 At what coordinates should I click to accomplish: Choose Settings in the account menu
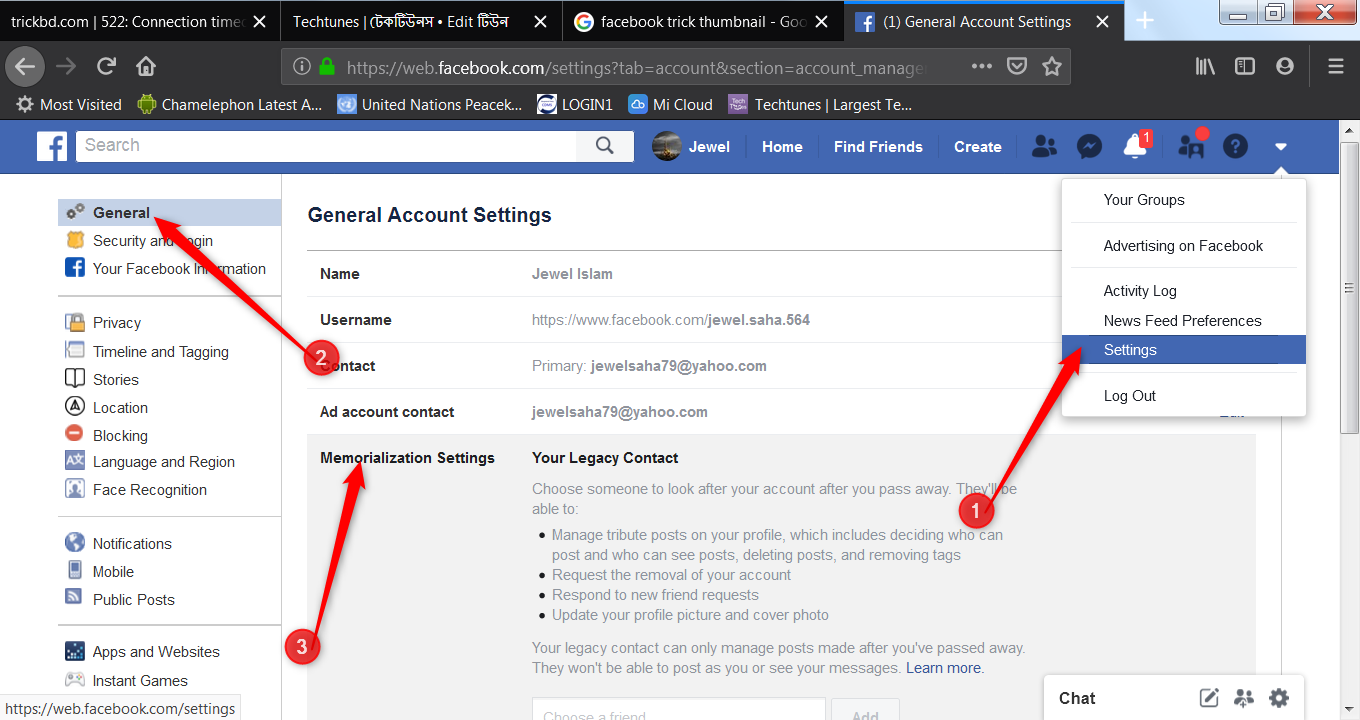coord(1184,350)
